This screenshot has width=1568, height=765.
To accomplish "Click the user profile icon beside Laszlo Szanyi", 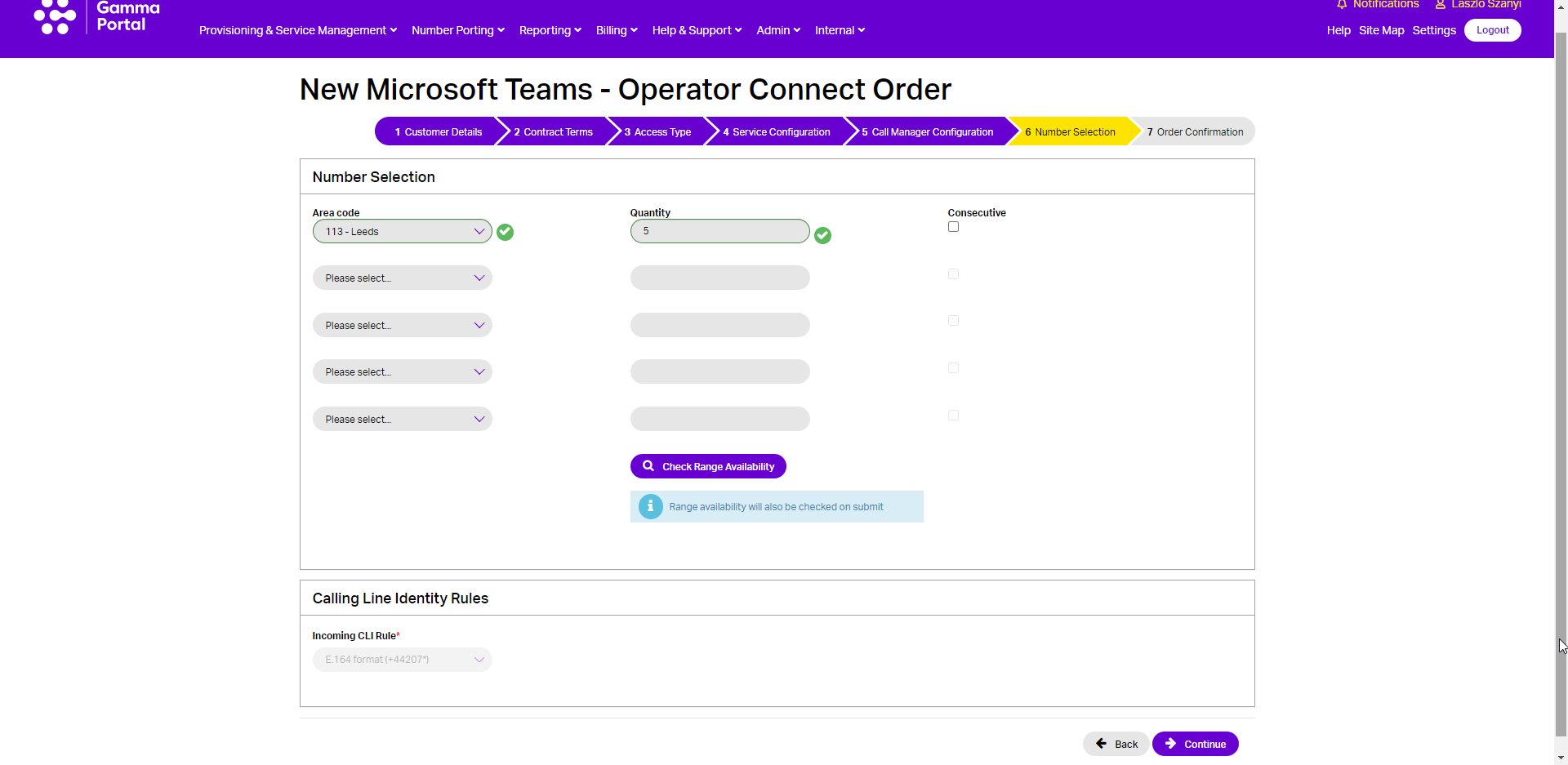I will (1441, 4).
